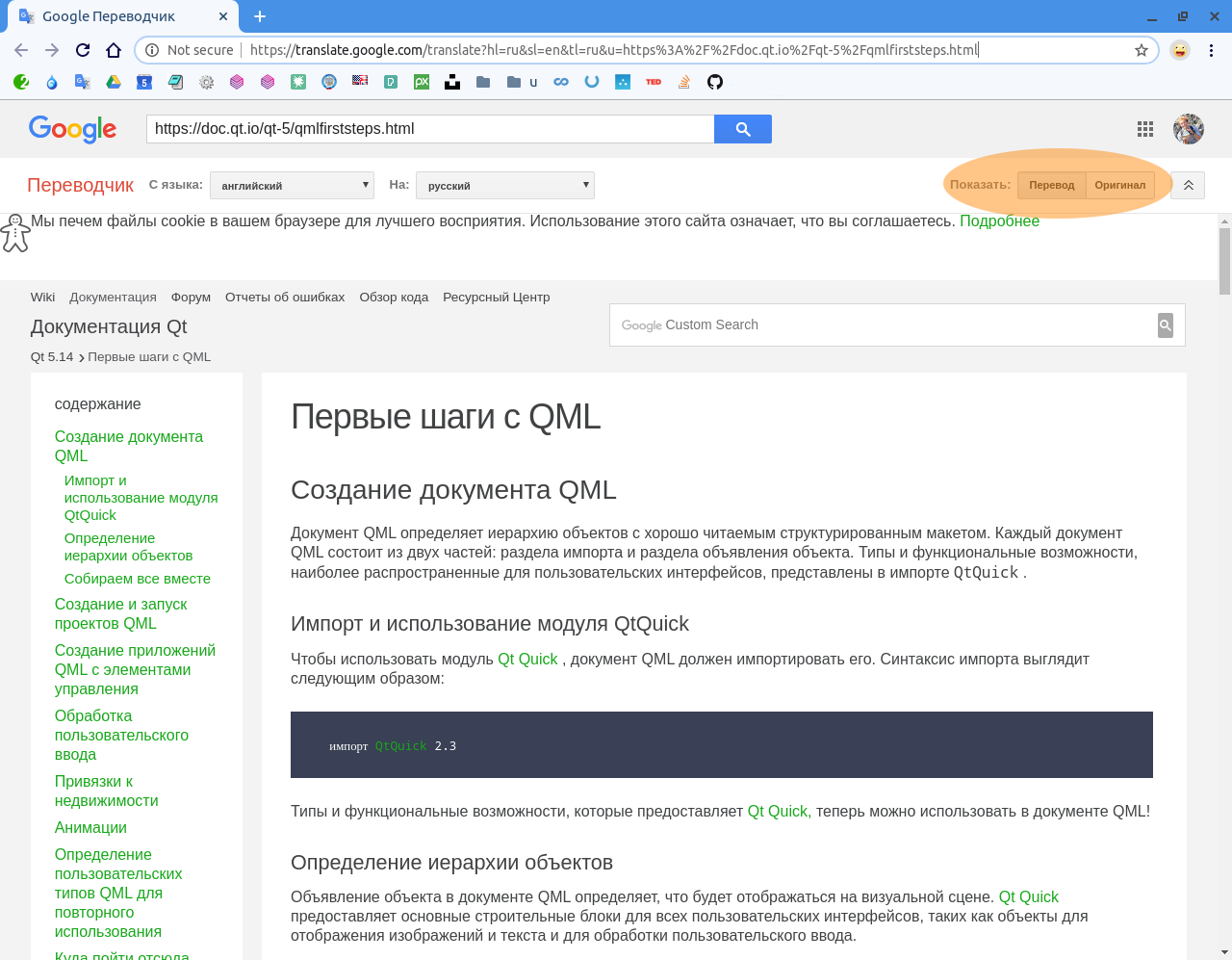Open the Google Calendar bookmark
Viewport: 1232px width, 960px height.
point(144,82)
